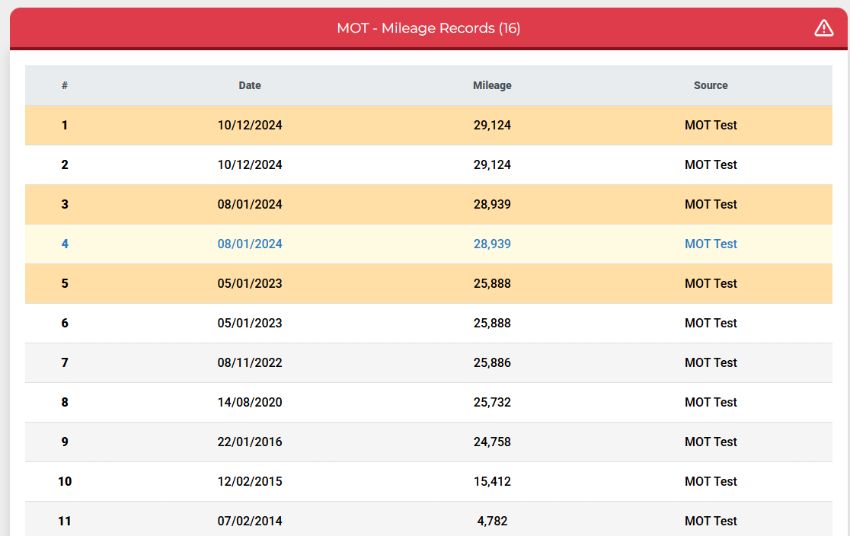Select row 3 with mileage 28,939
Image resolution: width=850 pixels, height=536 pixels.
tap(428, 204)
